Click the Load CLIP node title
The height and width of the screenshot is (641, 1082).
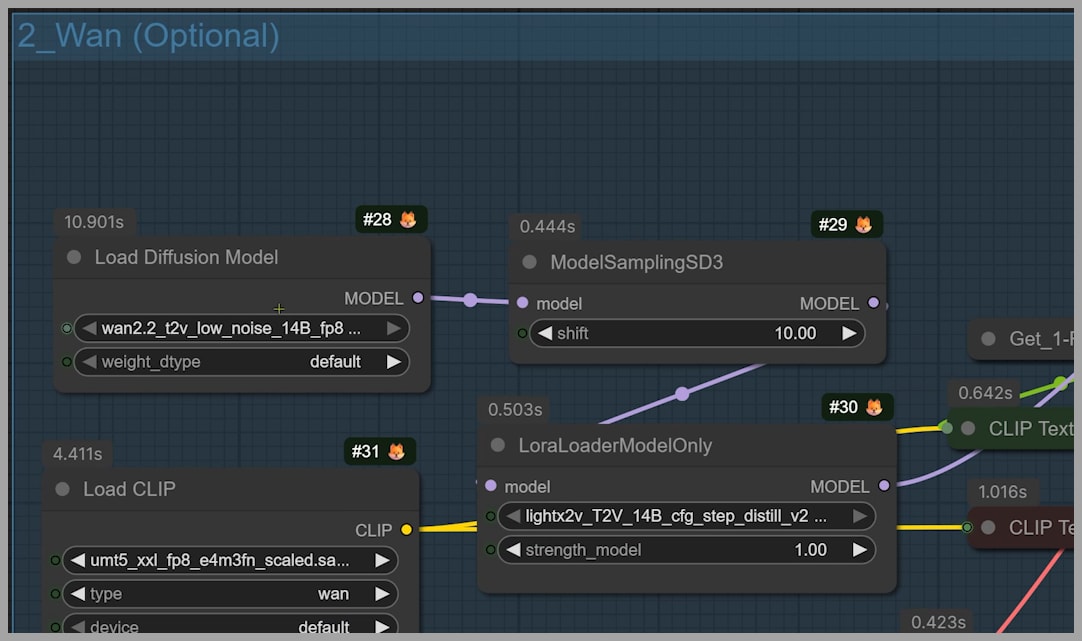(x=129, y=489)
